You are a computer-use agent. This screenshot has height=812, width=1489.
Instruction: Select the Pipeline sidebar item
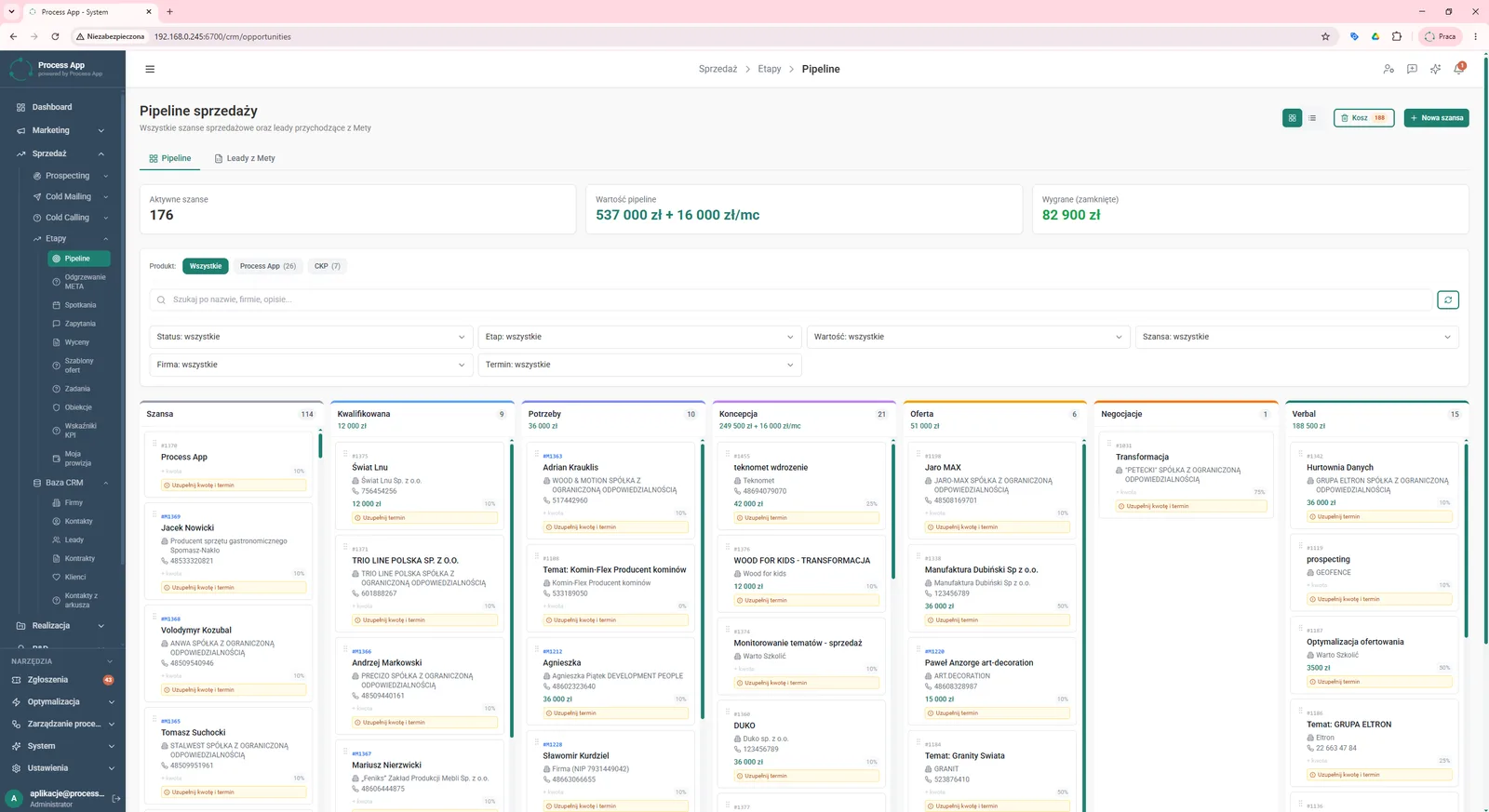pyautogui.click(x=79, y=259)
